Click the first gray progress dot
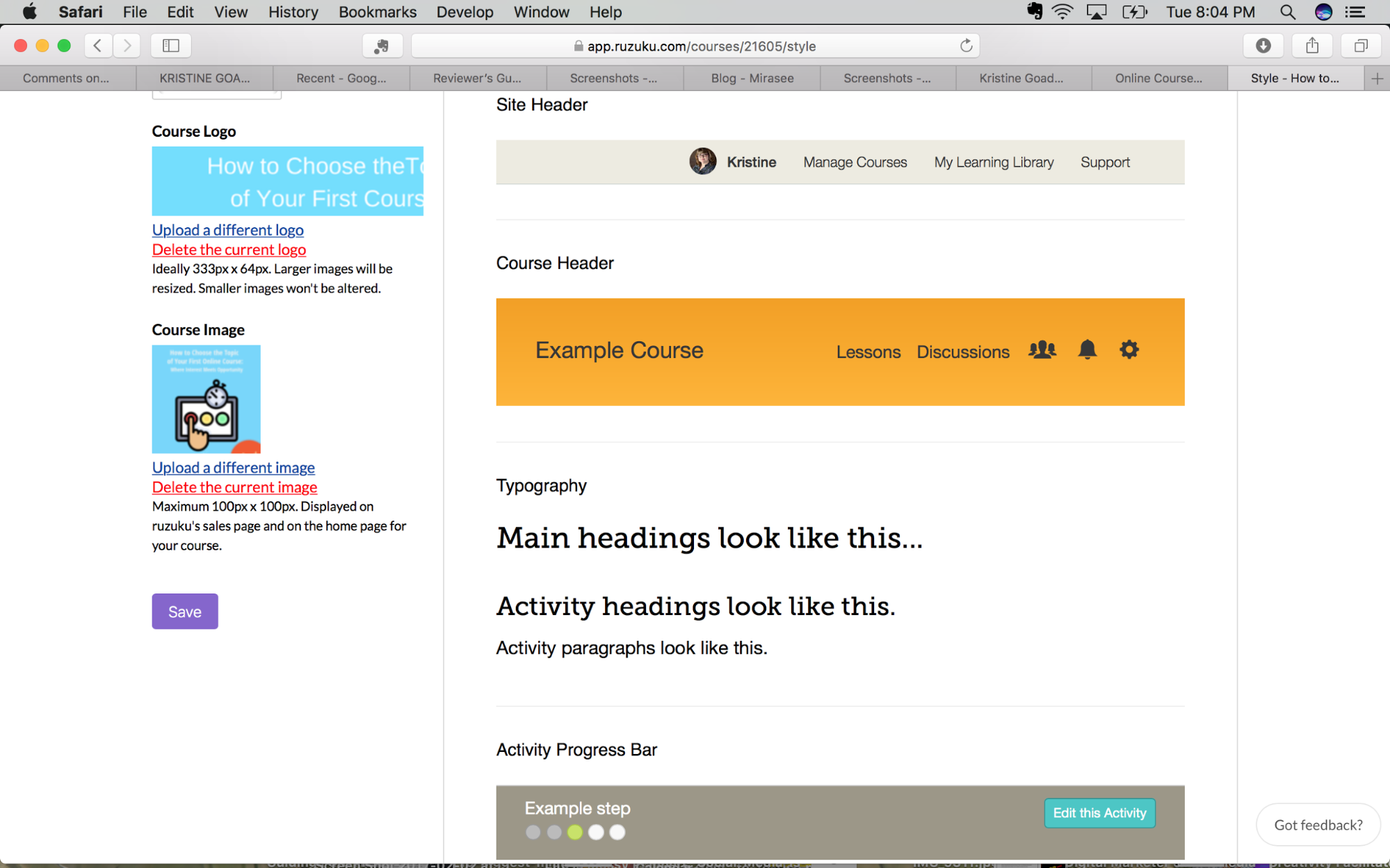 (x=533, y=832)
